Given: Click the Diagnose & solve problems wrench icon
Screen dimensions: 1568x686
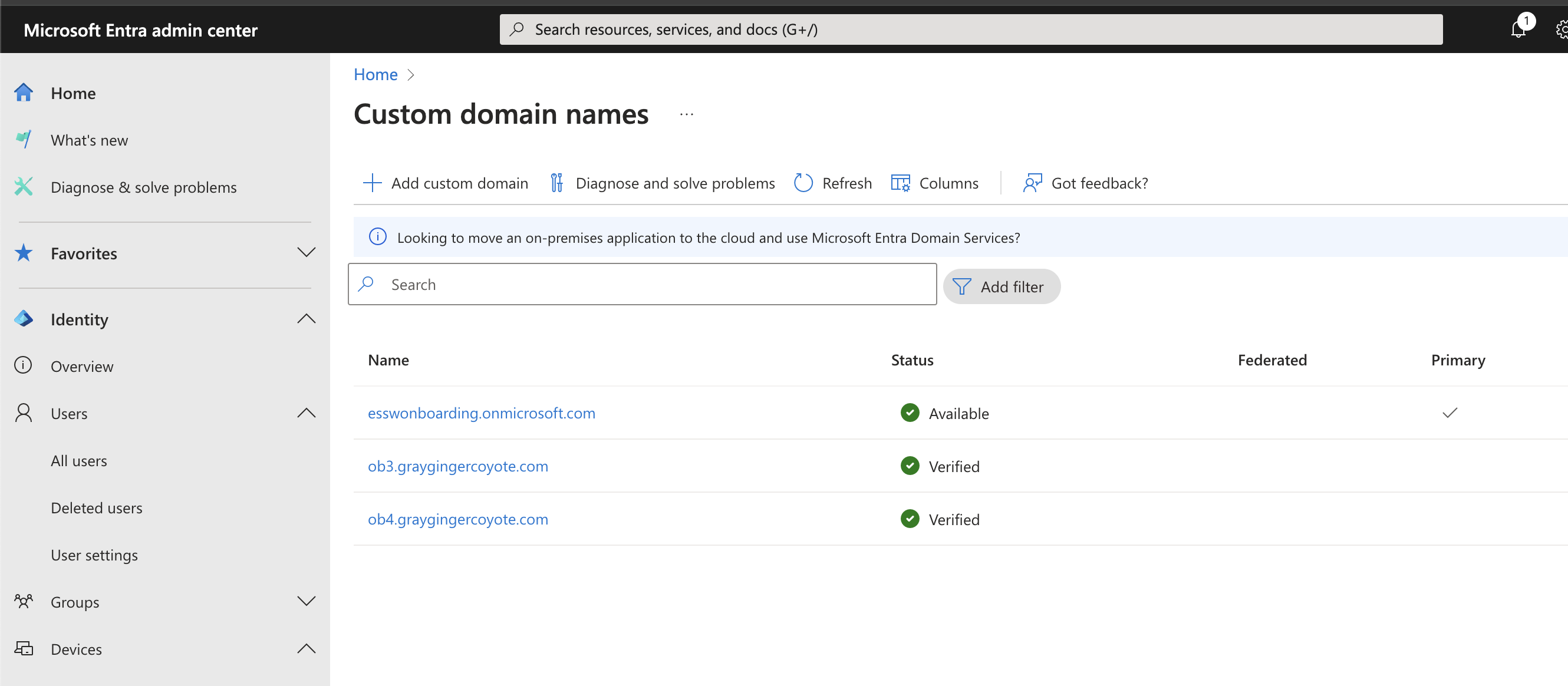Looking at the screenshot, I should (x=23, y=186).
